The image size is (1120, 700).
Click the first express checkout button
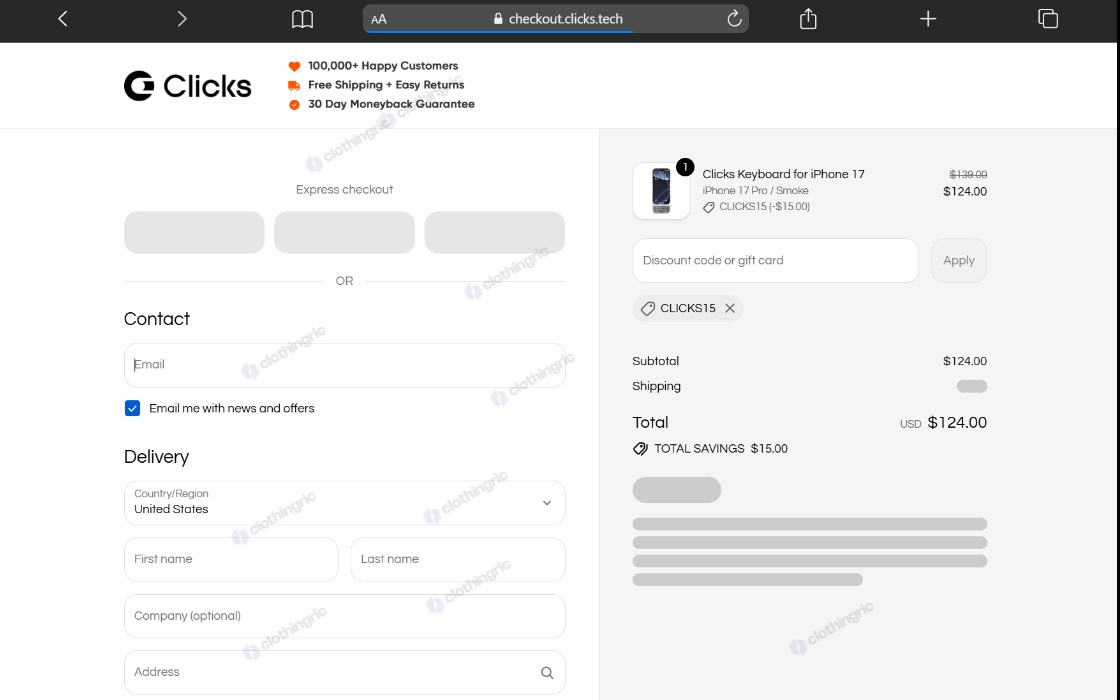coord(194,232)
